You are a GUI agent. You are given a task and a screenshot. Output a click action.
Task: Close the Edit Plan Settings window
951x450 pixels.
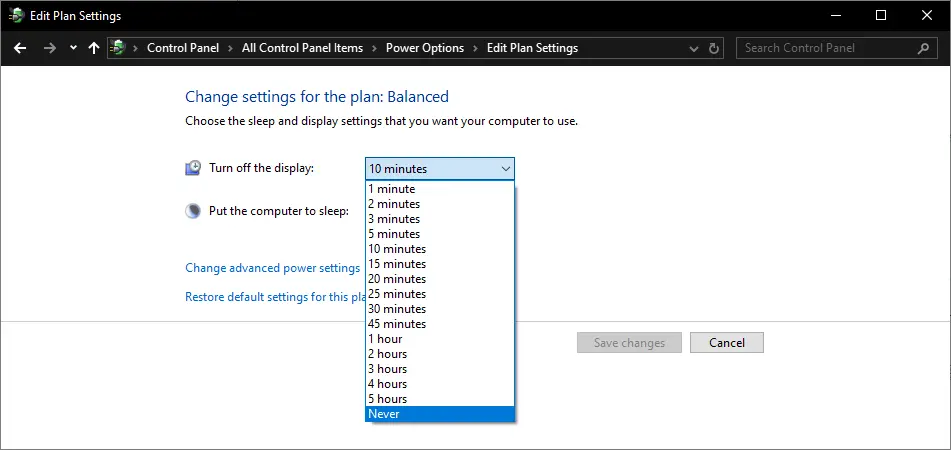click(x=927, y=16)
